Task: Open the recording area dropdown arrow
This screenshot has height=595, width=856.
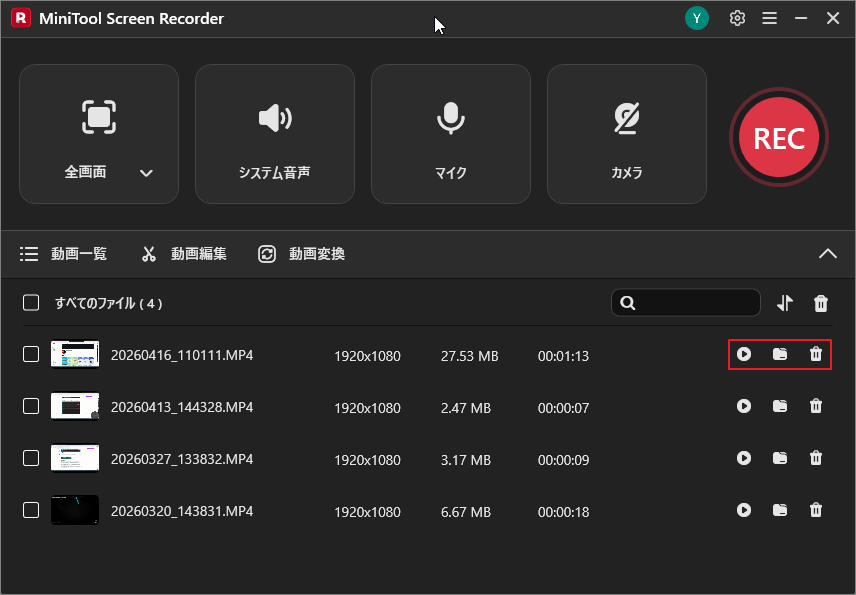Action: (x=146, y=172)
